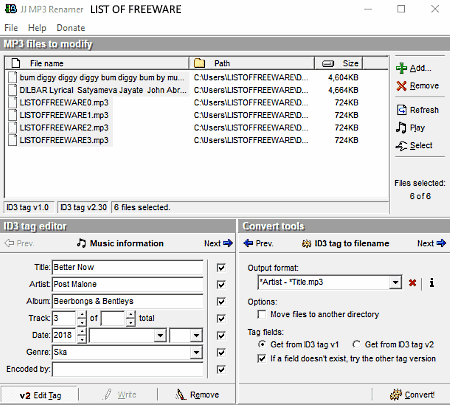The height and width of the screenshot is (405, 450).
Task: Click the v2 Edit Tag button
Action: click(x=40, y=395)
